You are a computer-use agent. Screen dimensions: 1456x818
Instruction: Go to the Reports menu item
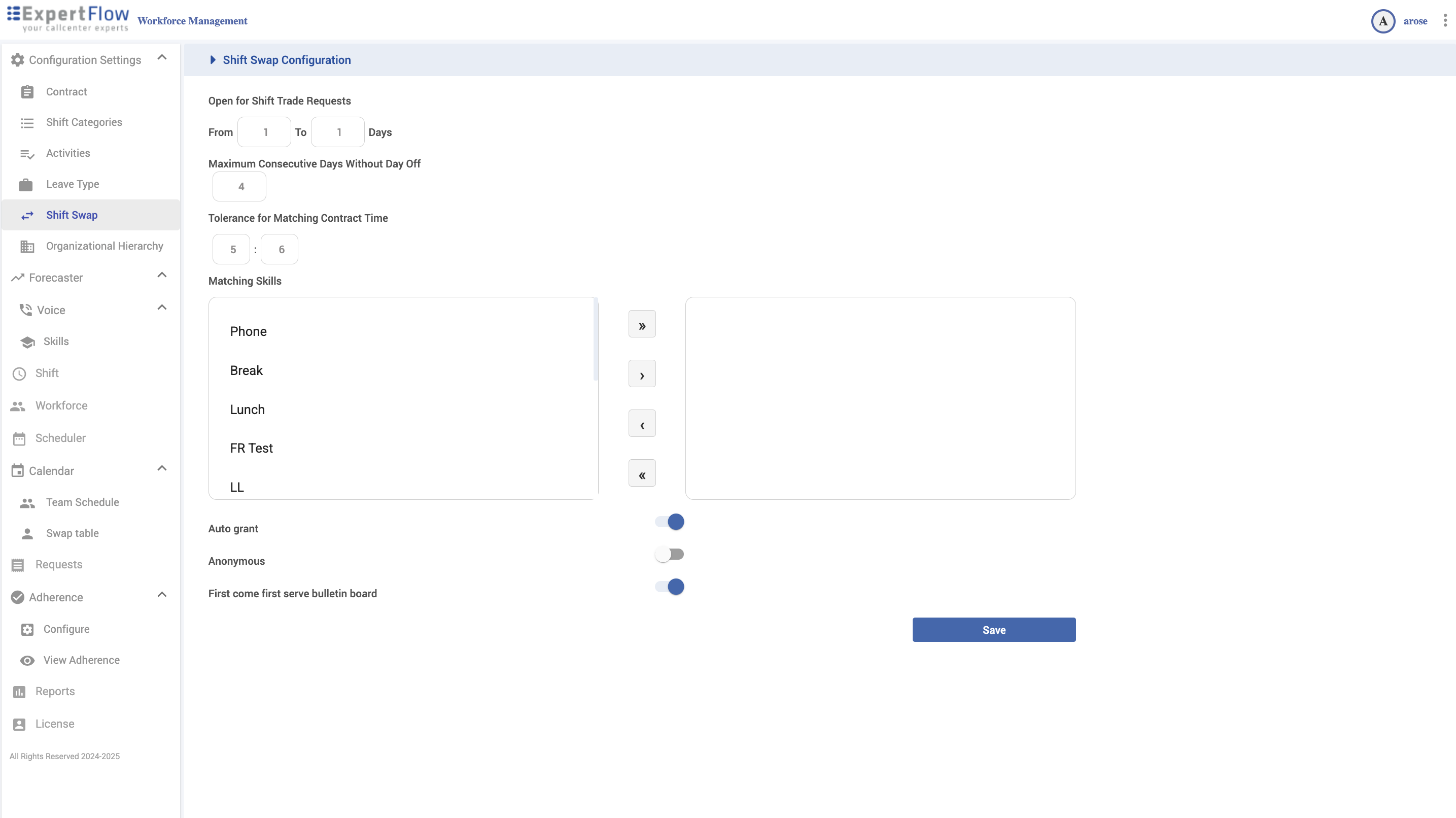(x=55, y=691)
